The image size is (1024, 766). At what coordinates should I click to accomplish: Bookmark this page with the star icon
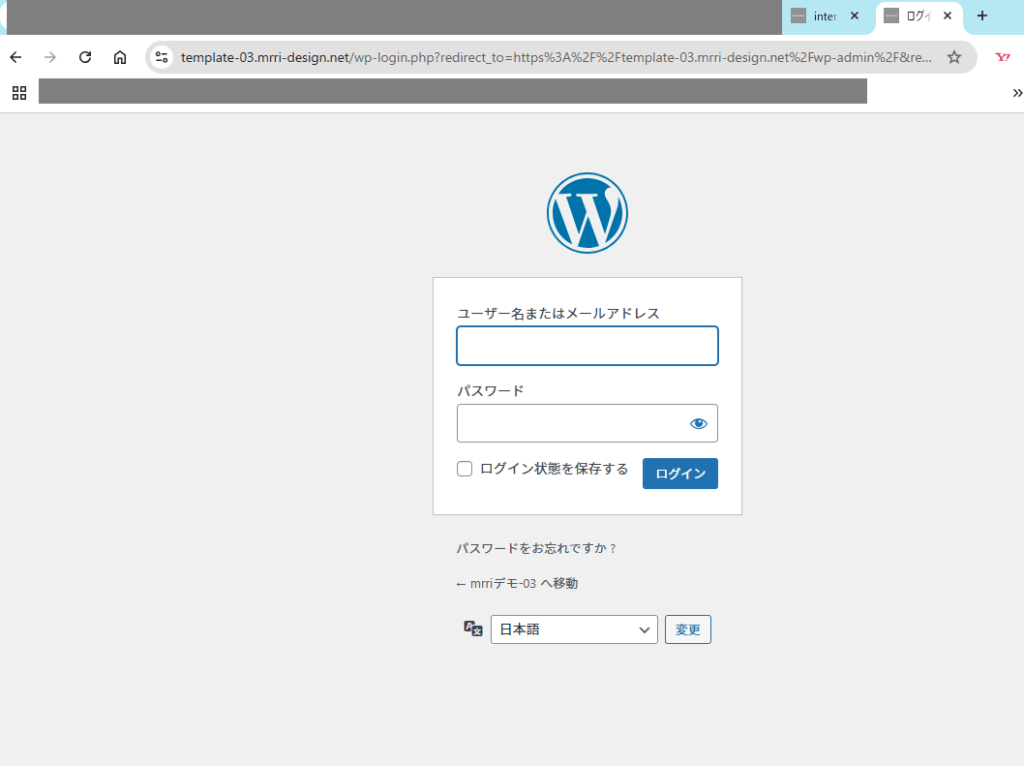coord(954,57)
